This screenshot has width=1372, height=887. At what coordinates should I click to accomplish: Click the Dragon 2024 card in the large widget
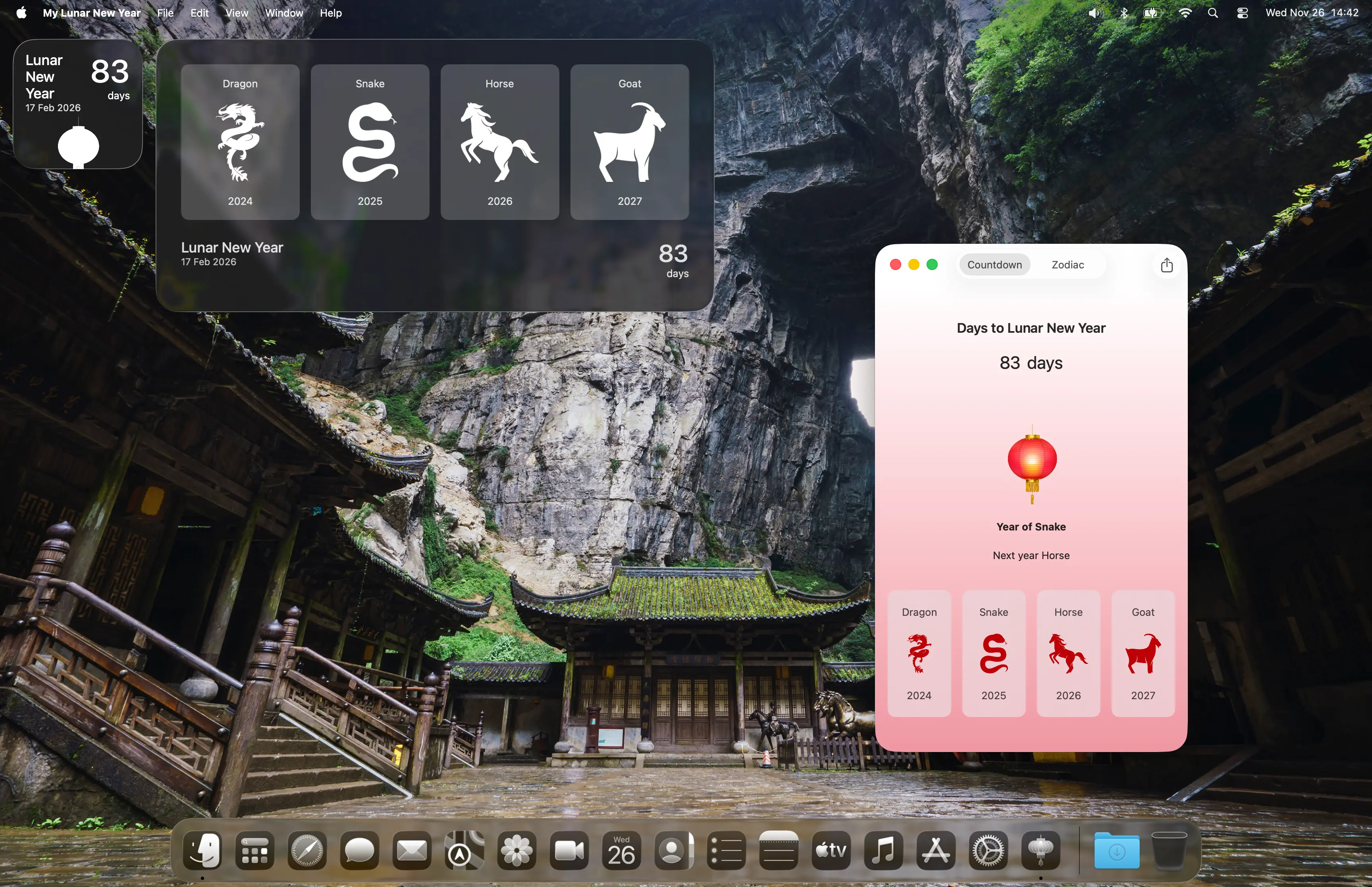[240, 142]
